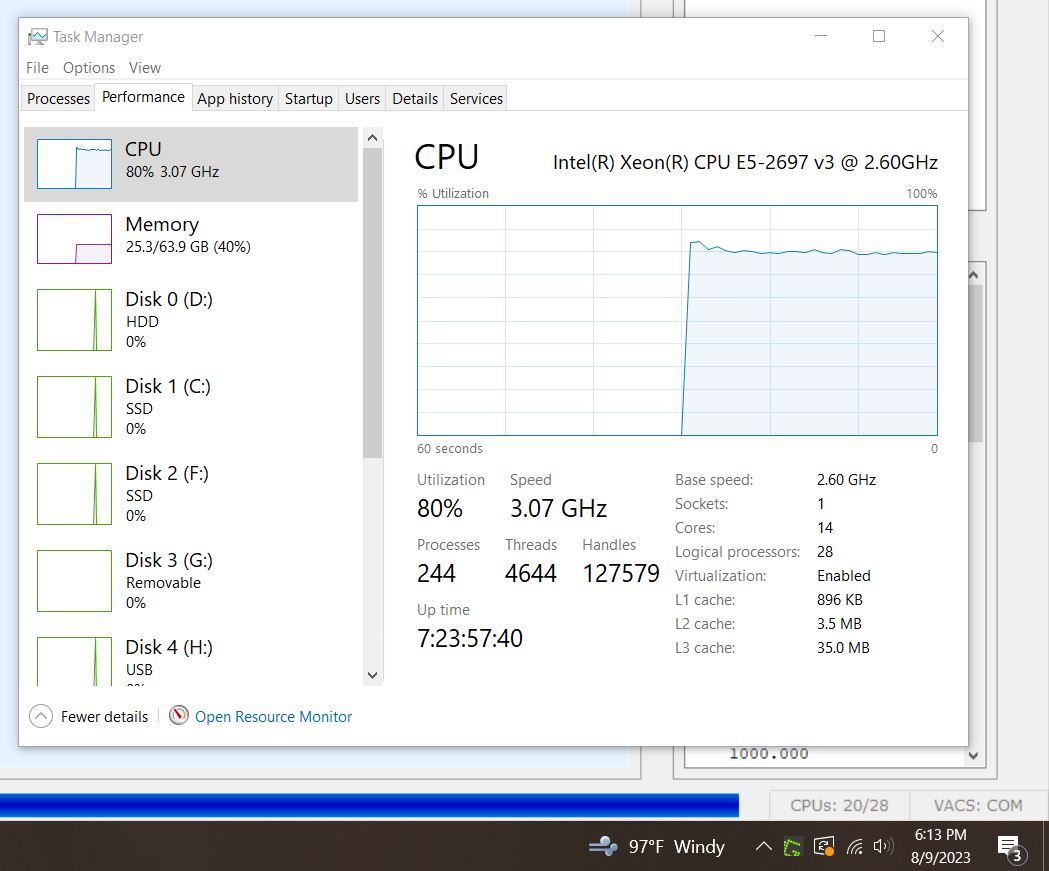Click the green tray application icon

pos(792,847)
